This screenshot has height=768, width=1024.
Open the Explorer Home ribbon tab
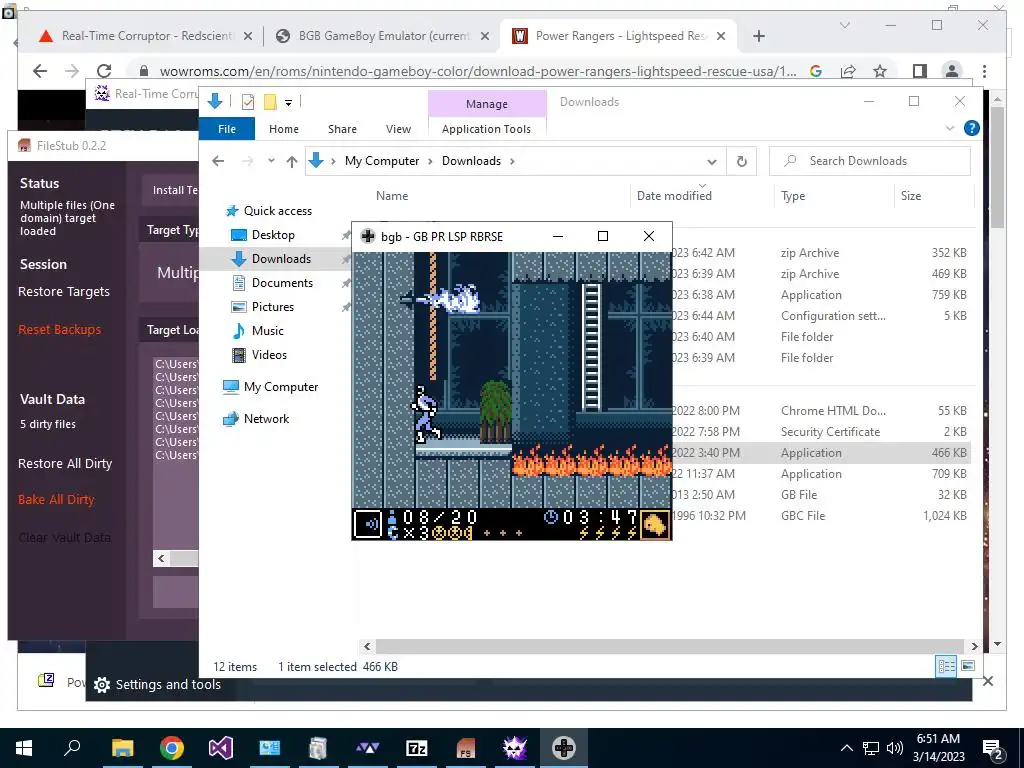(283, 129)
